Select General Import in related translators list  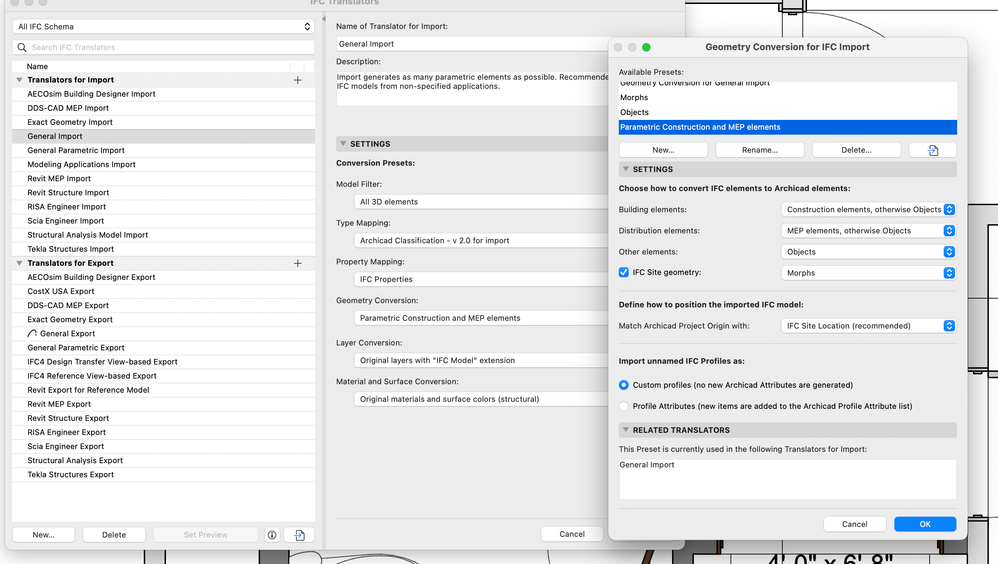click(x=647, y=465)
